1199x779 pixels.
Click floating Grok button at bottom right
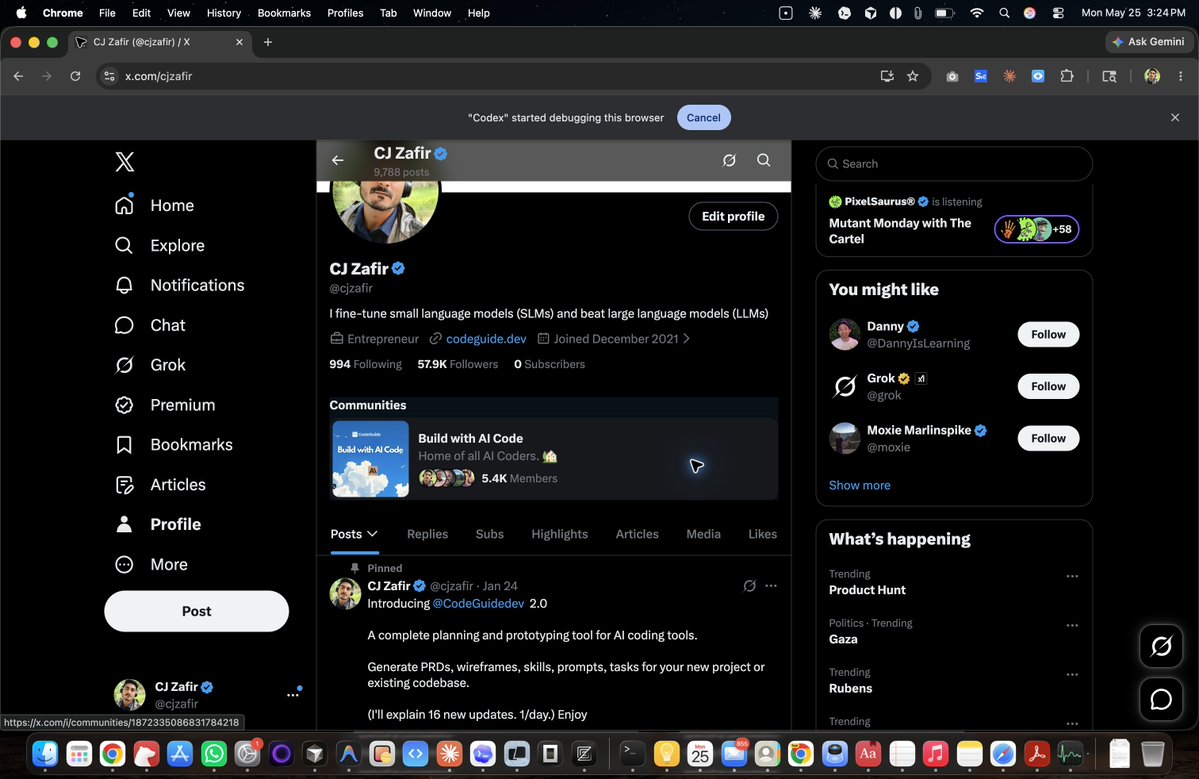(x=1161, y=646)
